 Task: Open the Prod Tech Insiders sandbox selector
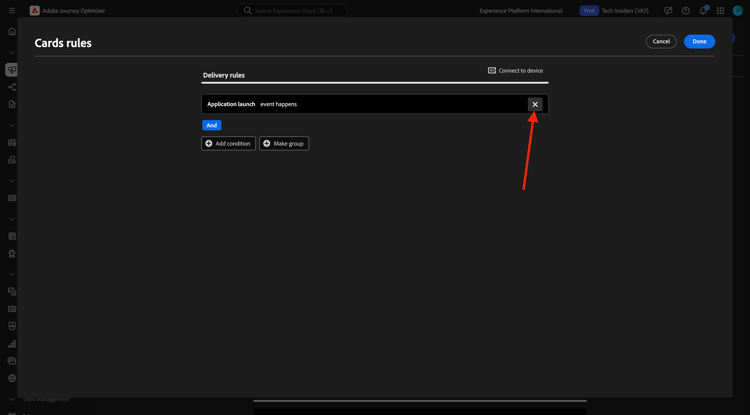614,11
